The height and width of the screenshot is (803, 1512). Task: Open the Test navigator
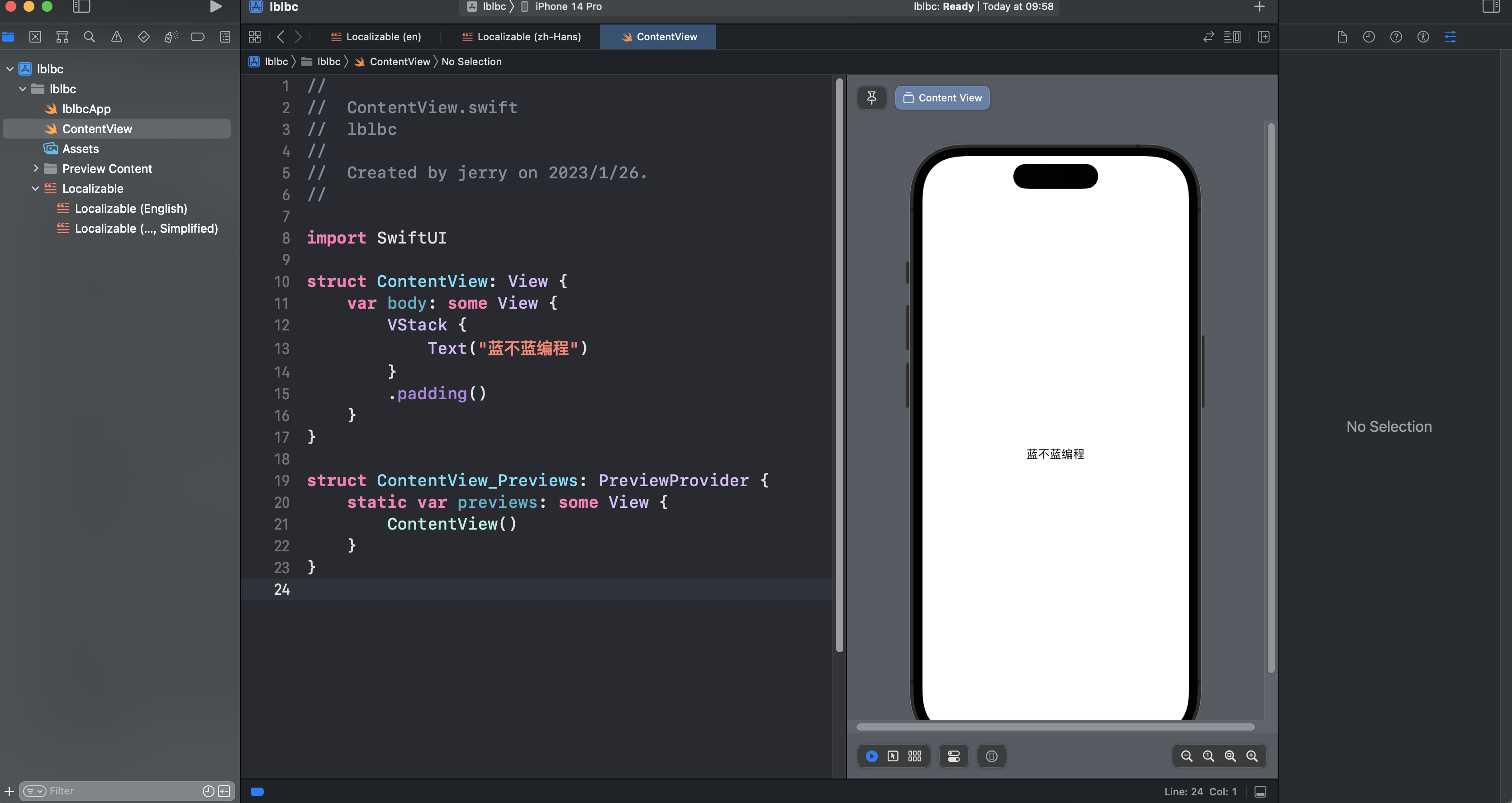(x=143, y=36)
